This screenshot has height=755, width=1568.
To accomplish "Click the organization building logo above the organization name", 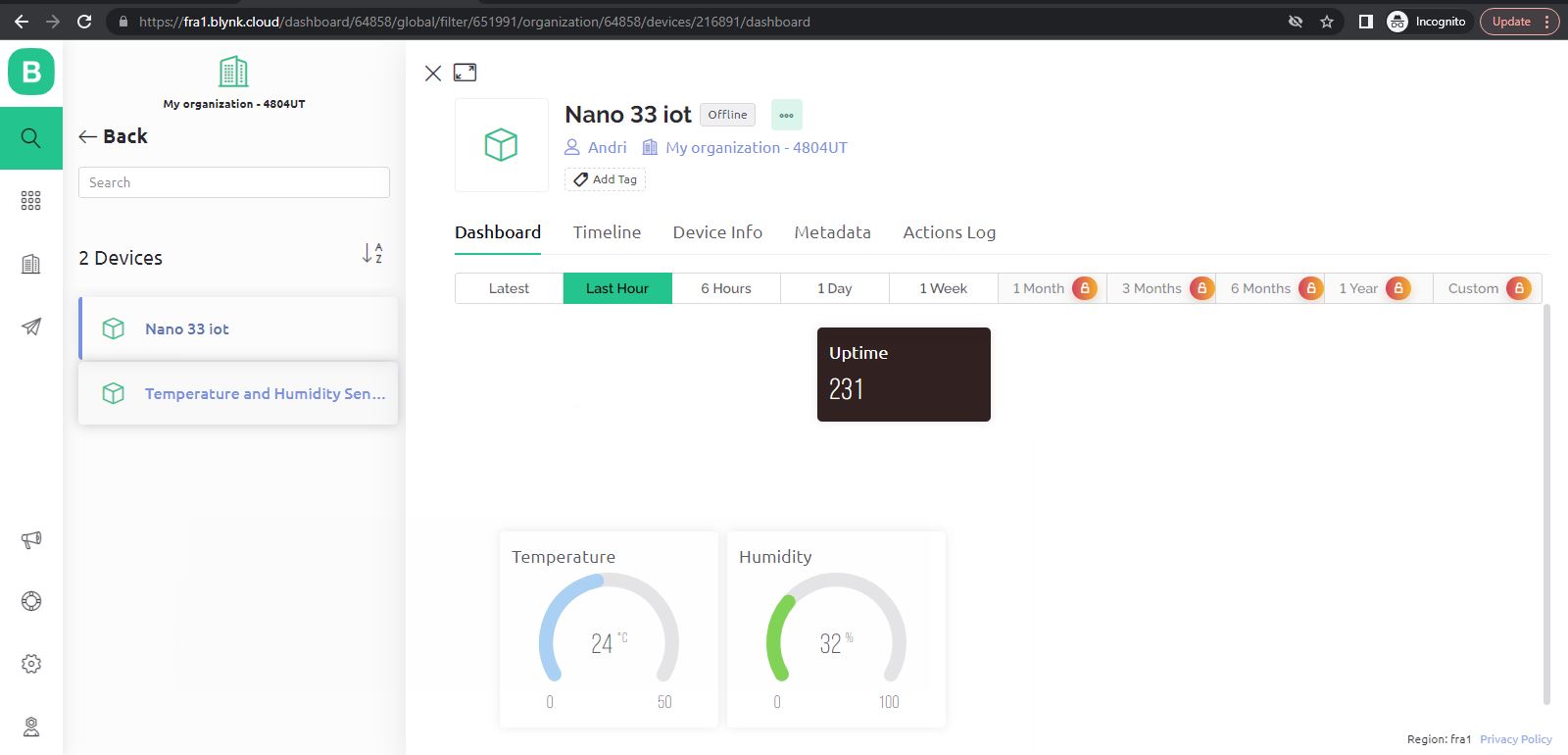I will [233, 72].
